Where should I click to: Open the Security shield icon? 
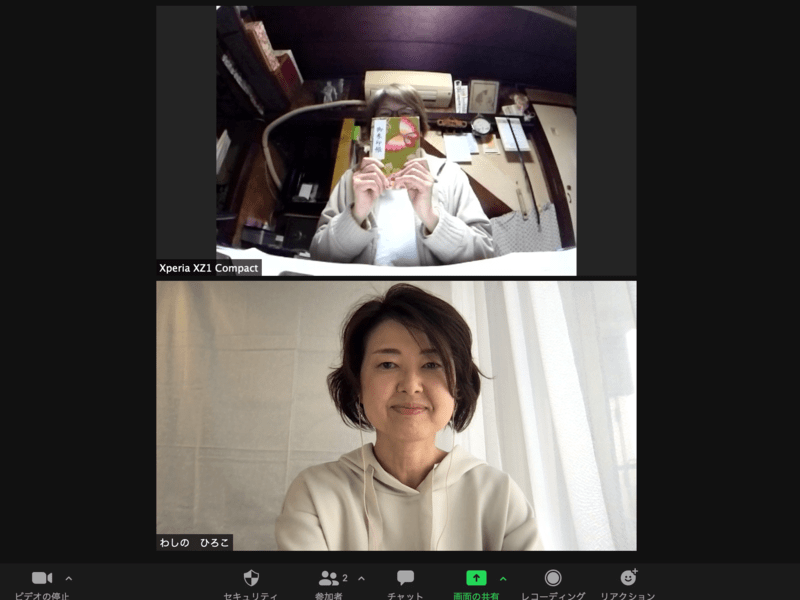point(251,578)
